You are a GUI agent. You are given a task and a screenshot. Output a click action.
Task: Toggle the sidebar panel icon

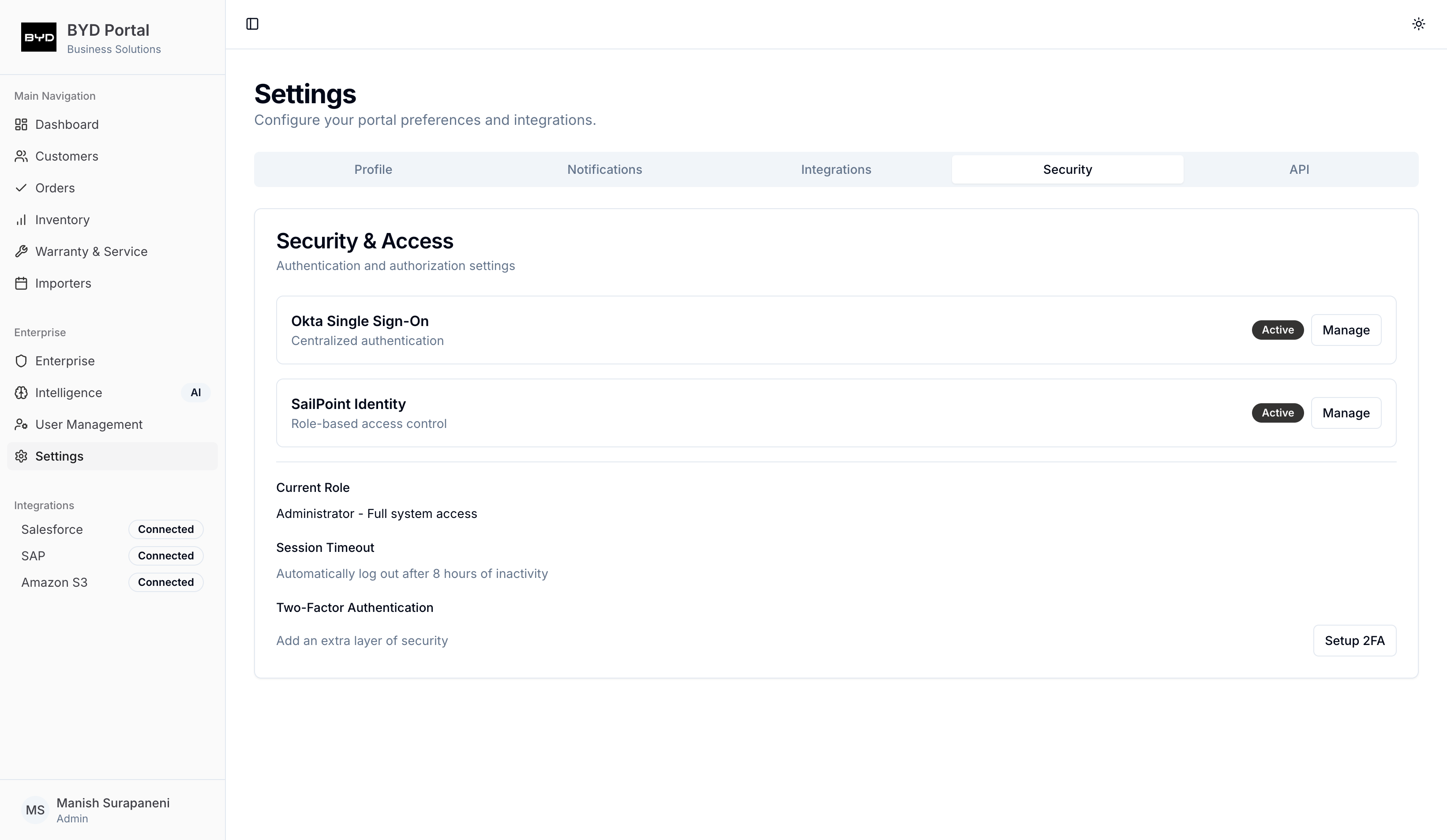click(x=252, y=24)
